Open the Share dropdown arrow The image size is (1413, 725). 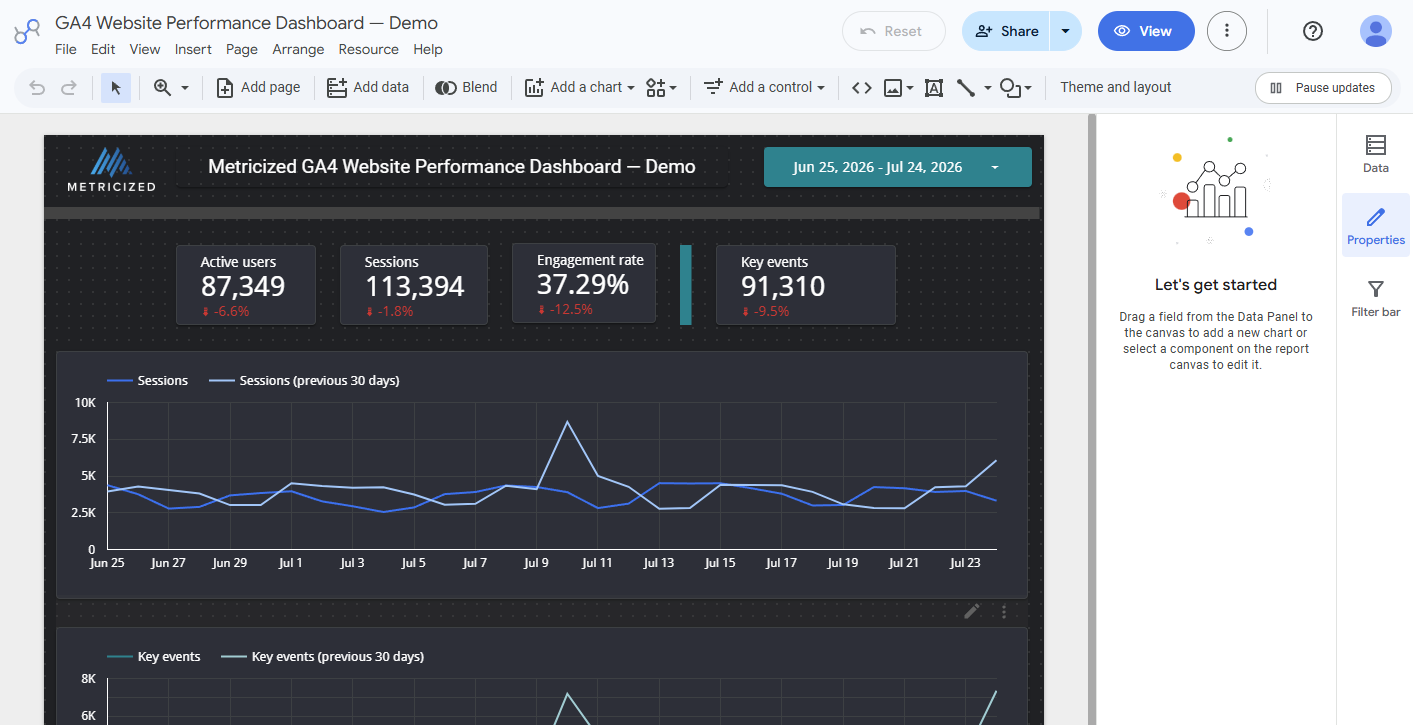[1066, 31]
